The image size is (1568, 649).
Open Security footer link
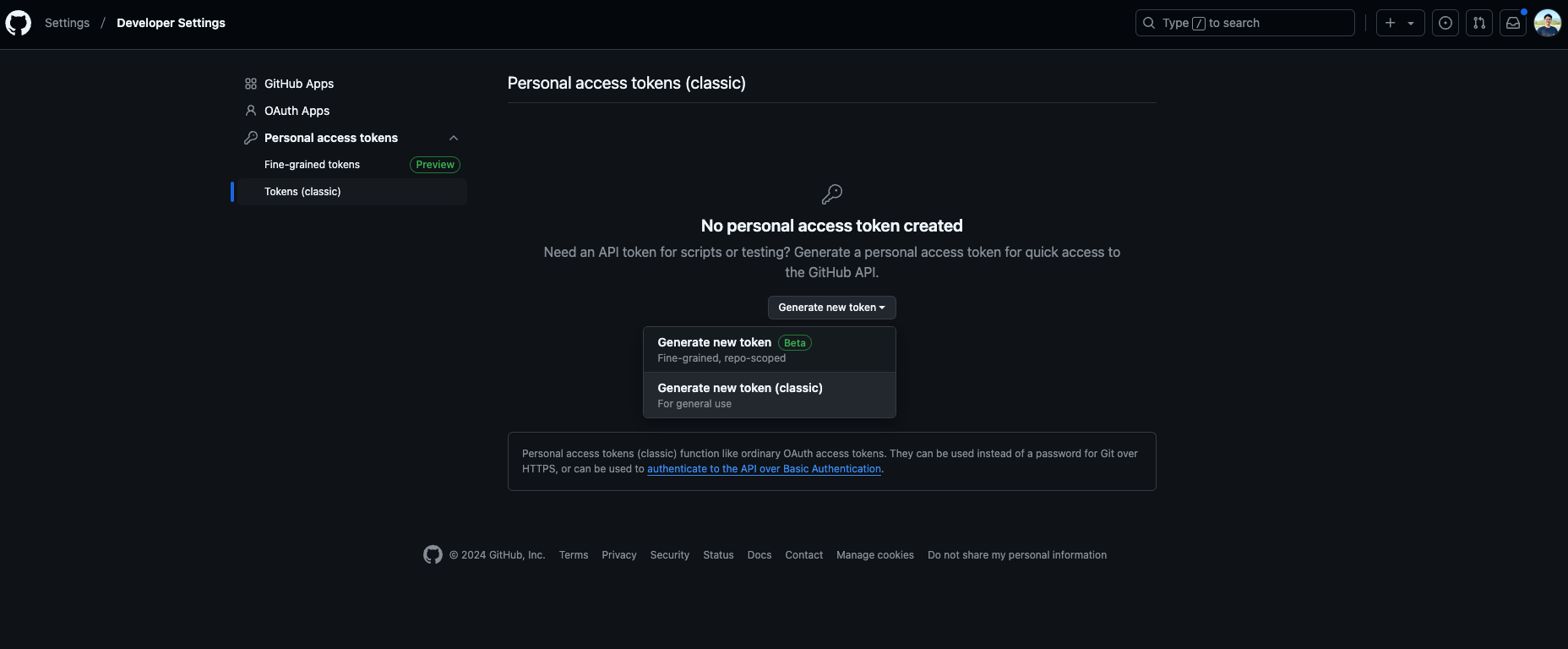tap(670, 555)
